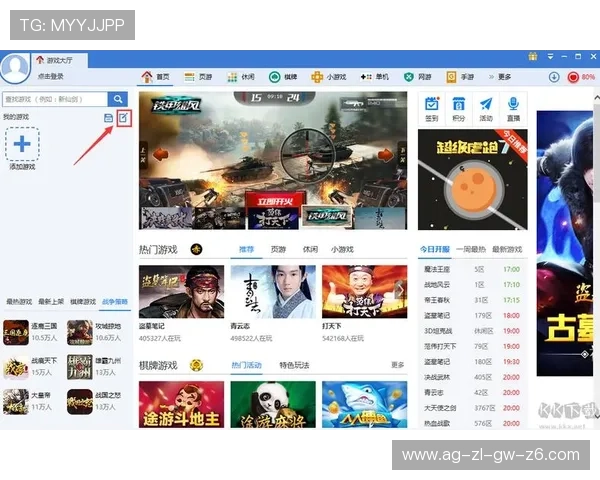Image resolution: width=600 pixels, height=480 pixels.
Task: Open the 战魂天下 game icon
Action: coord(16,367)
